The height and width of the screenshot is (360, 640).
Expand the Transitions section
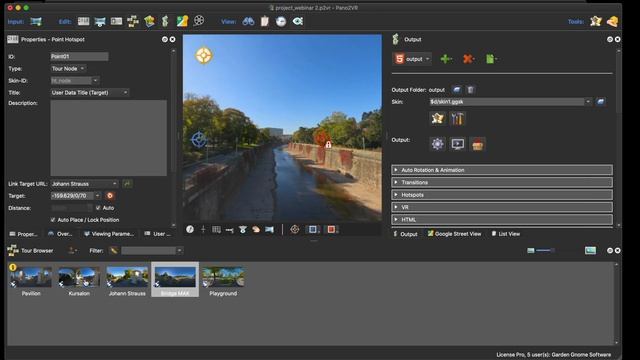(x=502, y=182)
